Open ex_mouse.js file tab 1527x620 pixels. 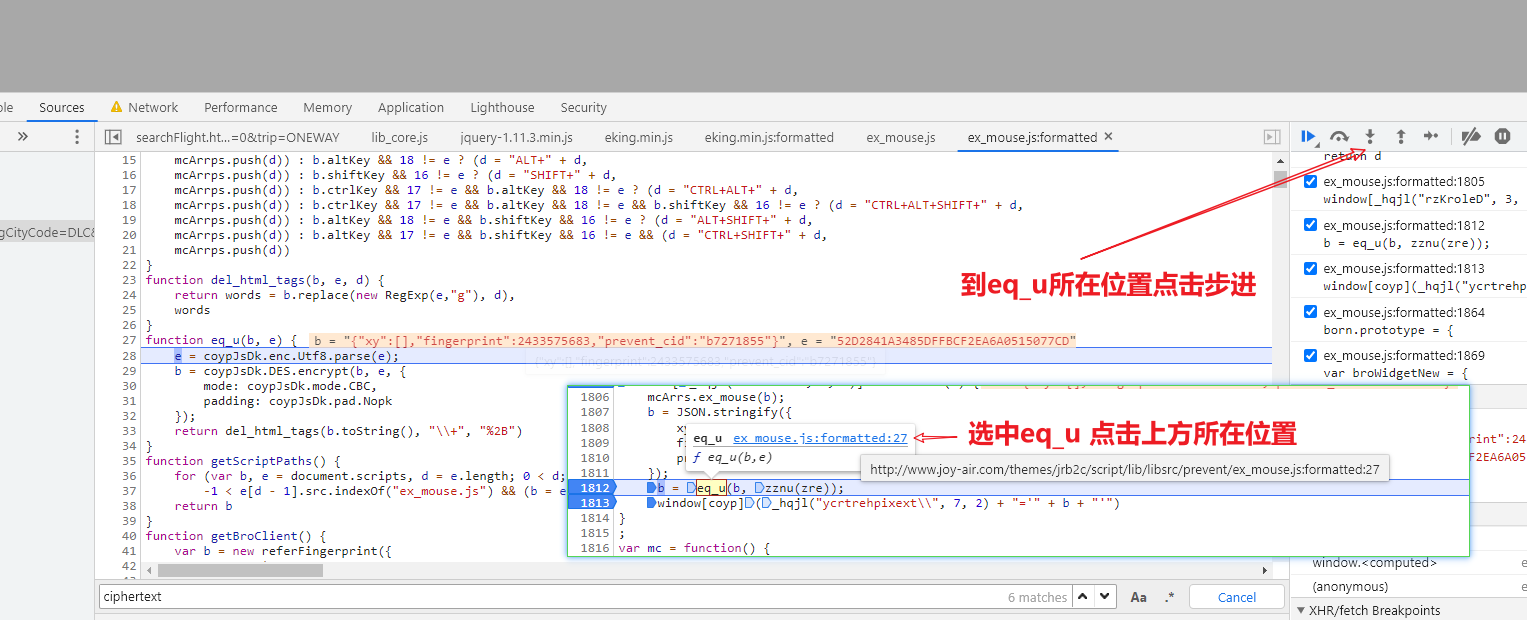[901, 137]
